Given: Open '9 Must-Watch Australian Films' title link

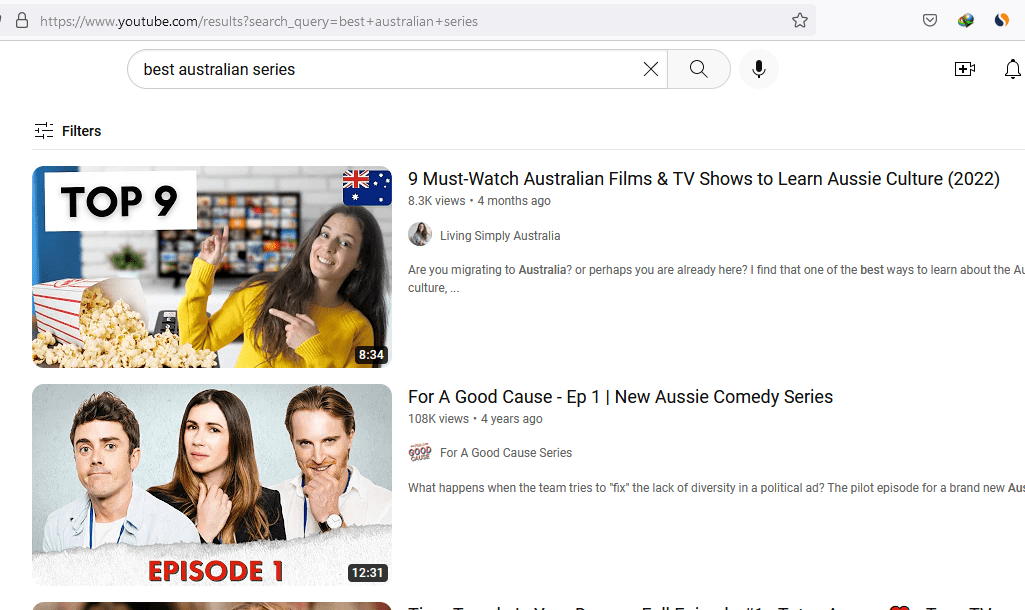Looking at the screenshot, I should point(703,179).
